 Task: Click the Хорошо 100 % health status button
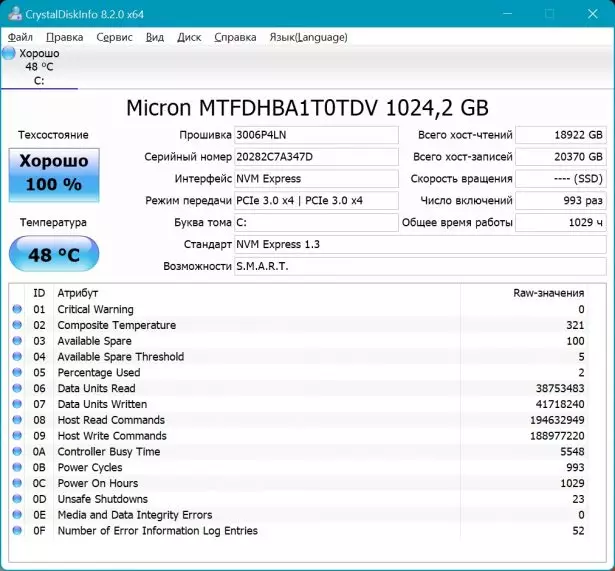[54, 173]
